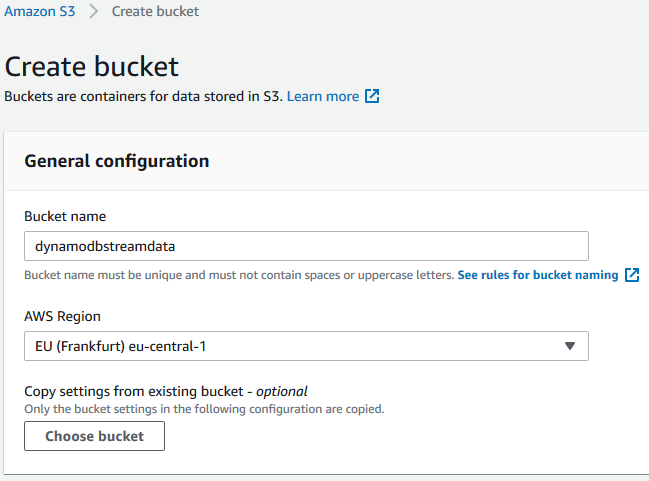Click the AWS Region label
Viewport: 649px width, 481px height.
coord(62,316)
